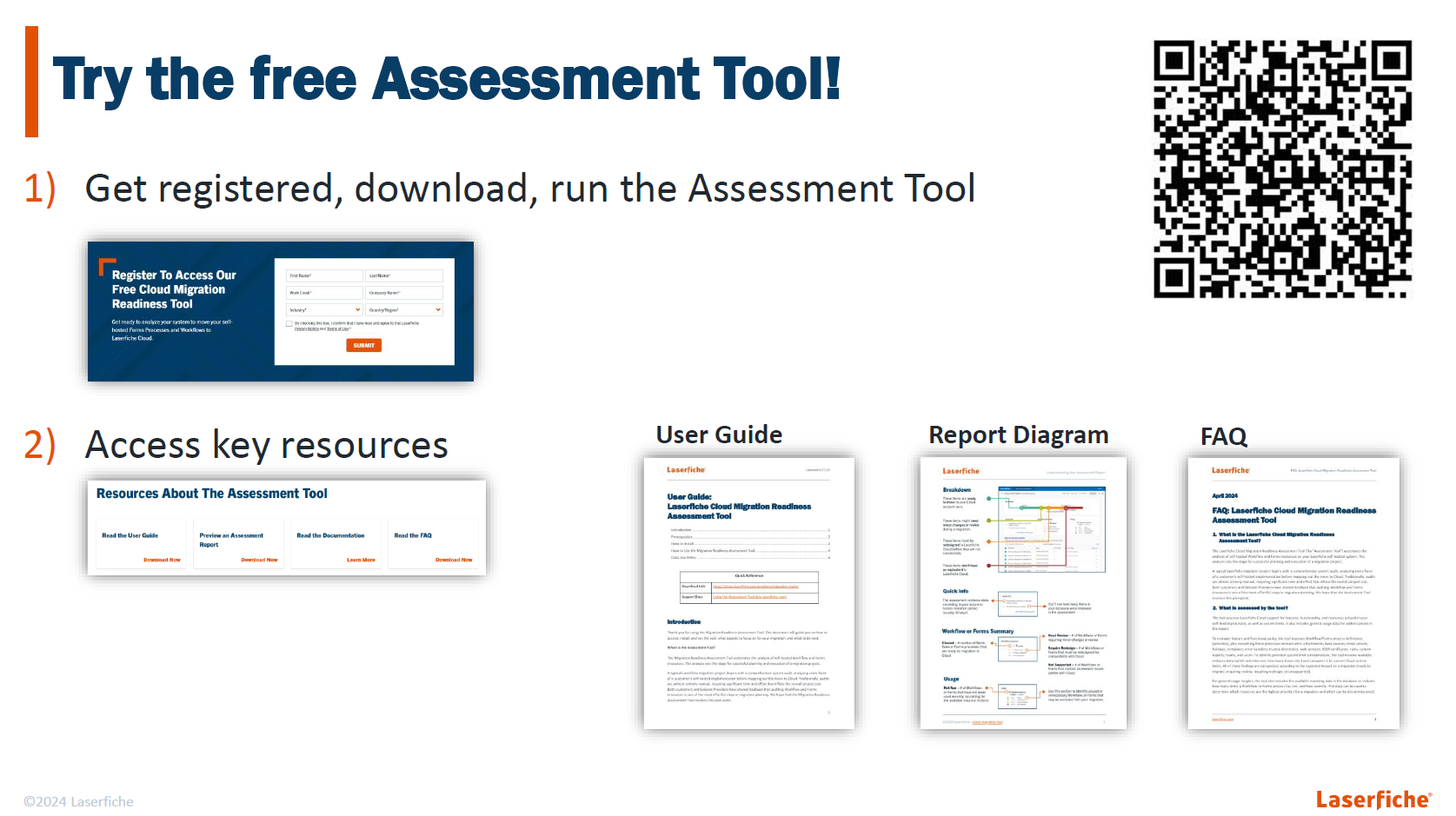Click the 'Read the User Guide' card title

[x=130, y=535]
